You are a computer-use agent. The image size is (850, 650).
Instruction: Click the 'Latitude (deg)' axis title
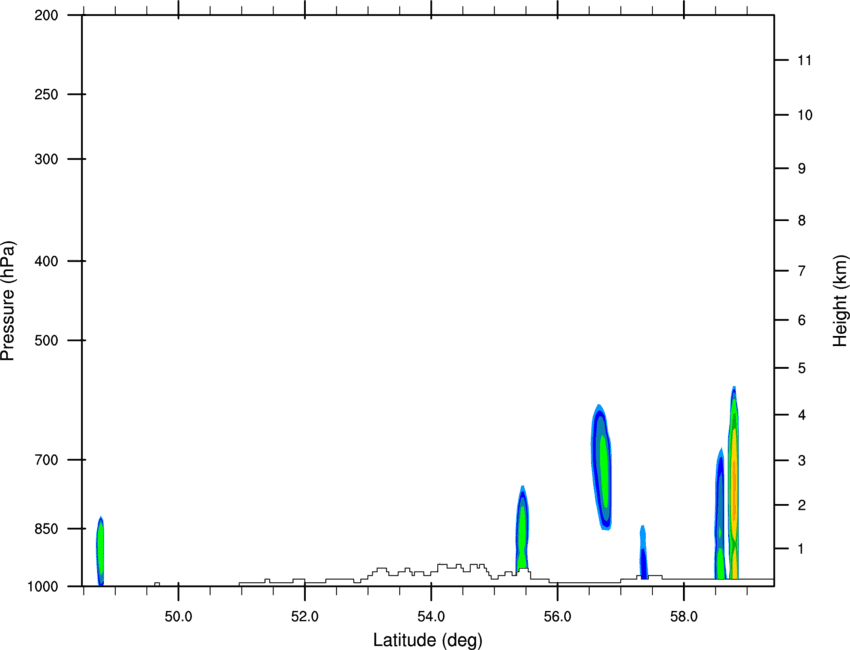click(427, 640)
